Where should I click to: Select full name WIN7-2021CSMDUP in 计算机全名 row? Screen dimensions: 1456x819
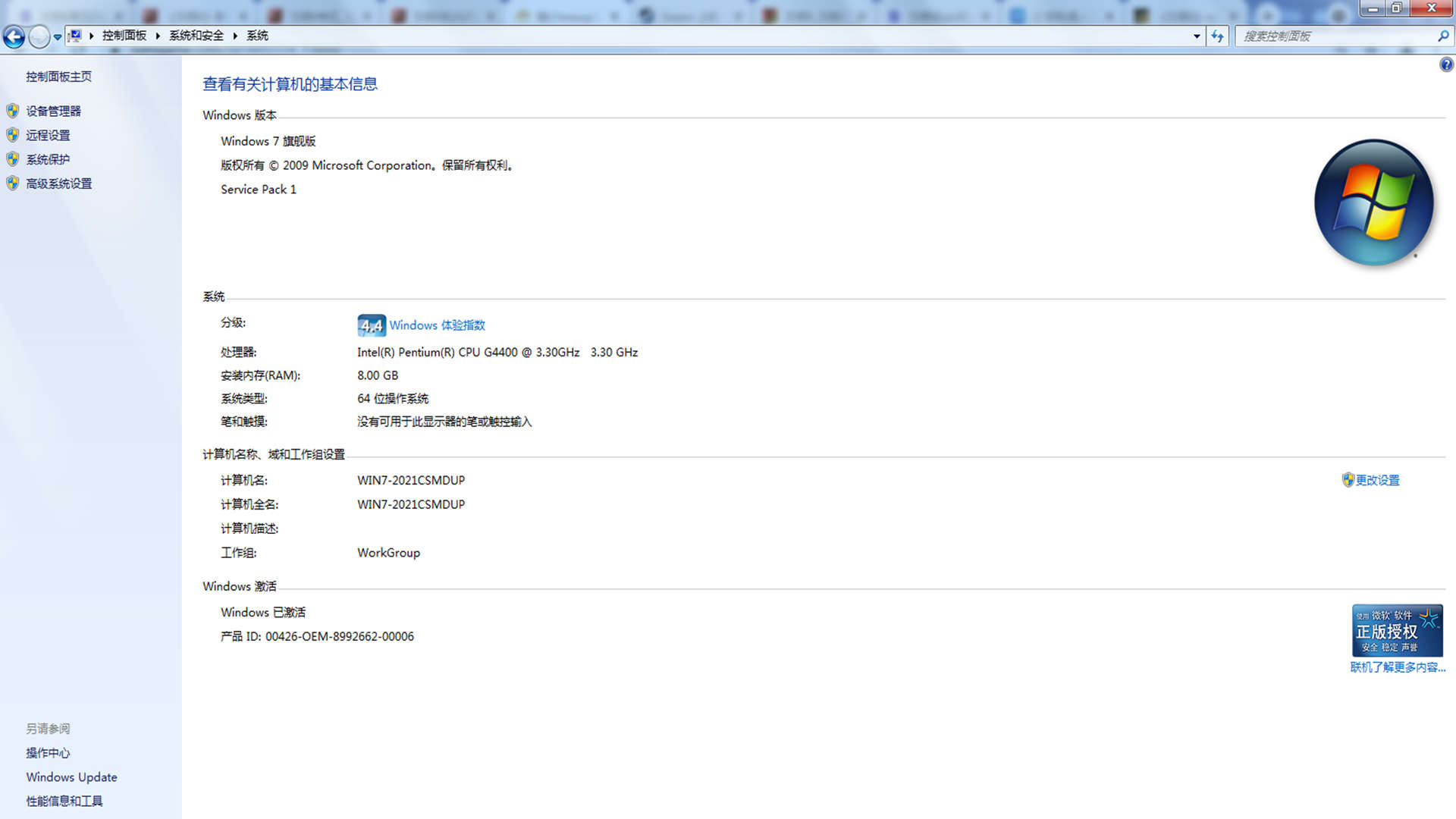tap(411, 504)
